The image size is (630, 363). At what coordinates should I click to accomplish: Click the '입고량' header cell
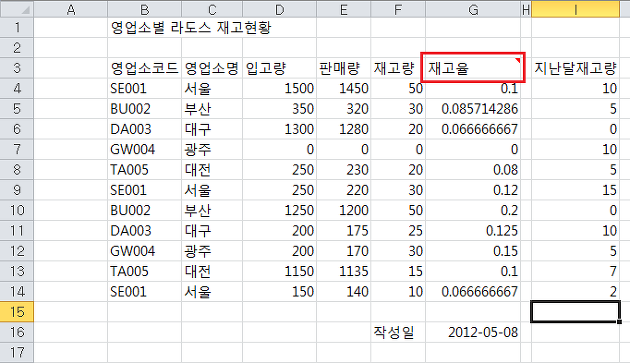[280, 68]
